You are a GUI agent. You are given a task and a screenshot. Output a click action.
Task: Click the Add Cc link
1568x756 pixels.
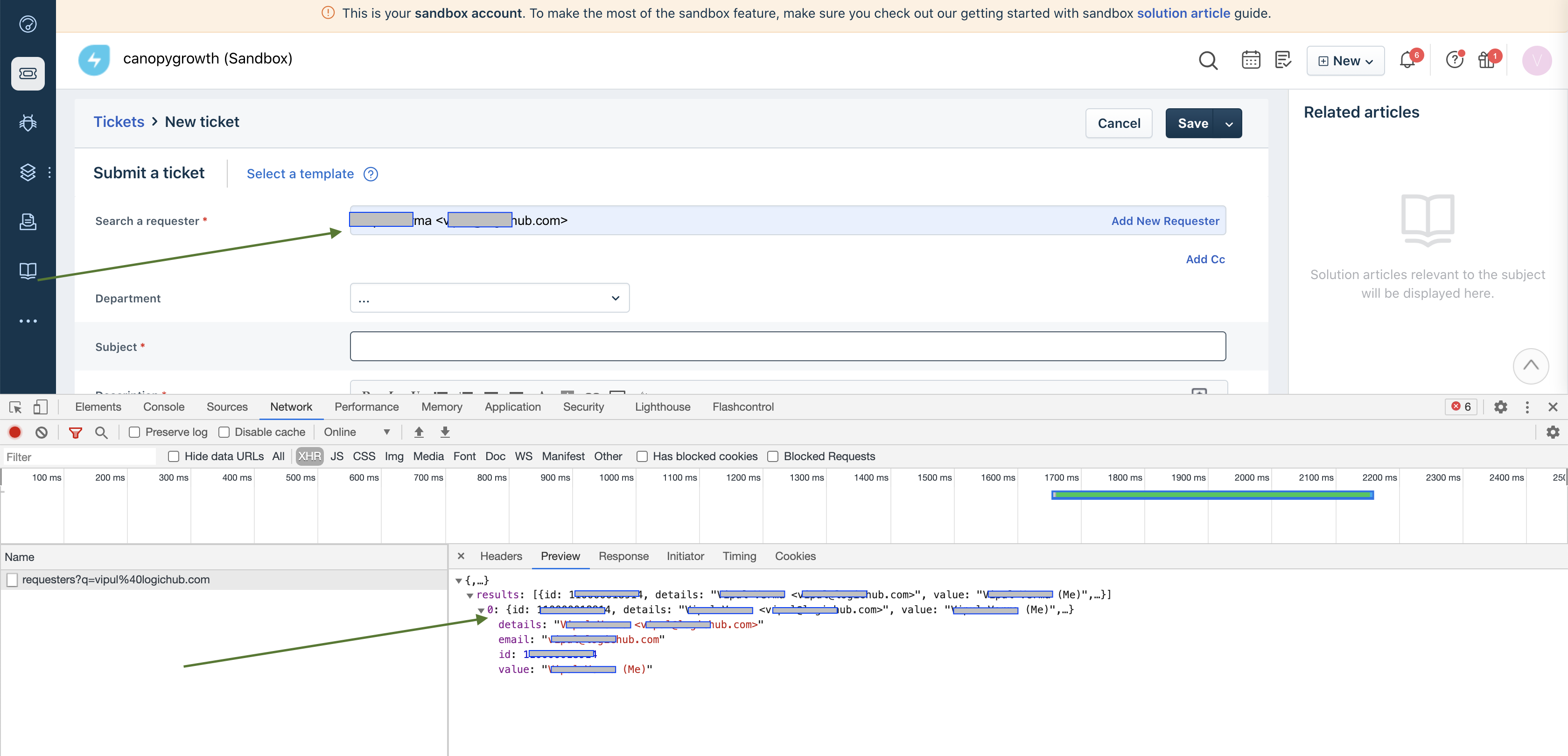(1205, 259)
